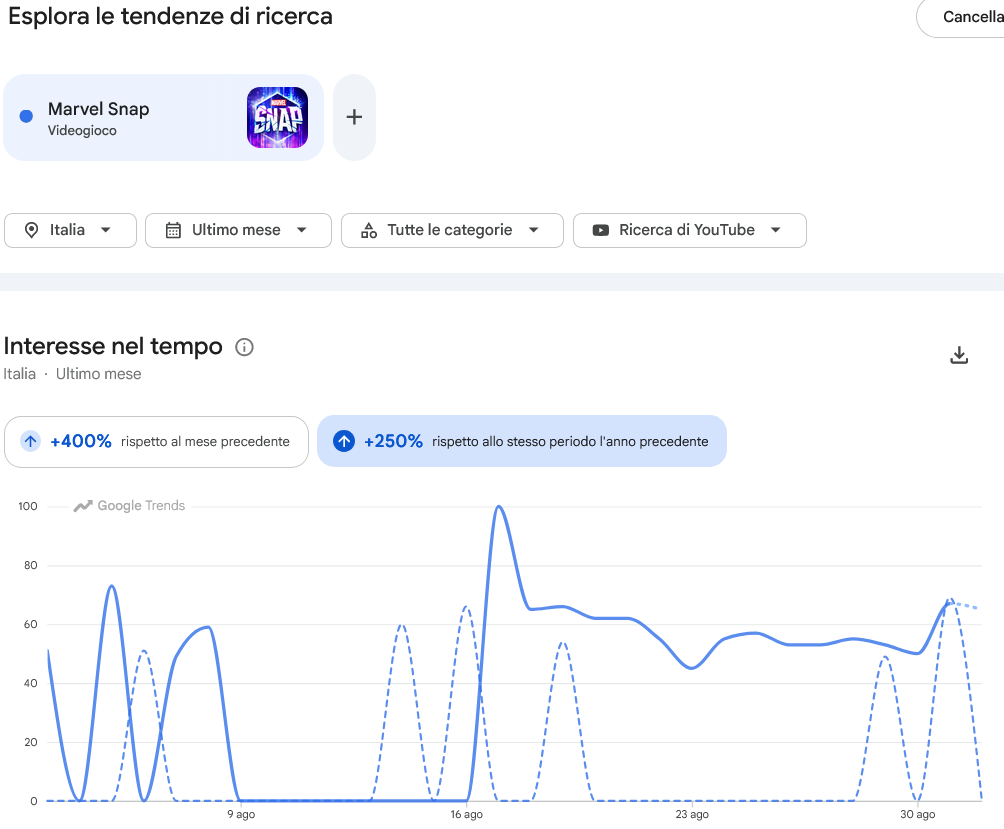Click the Marvel Snap game thumbnail
The height and width of the screenshot is (829, 1004).
(x=277, y=117)
